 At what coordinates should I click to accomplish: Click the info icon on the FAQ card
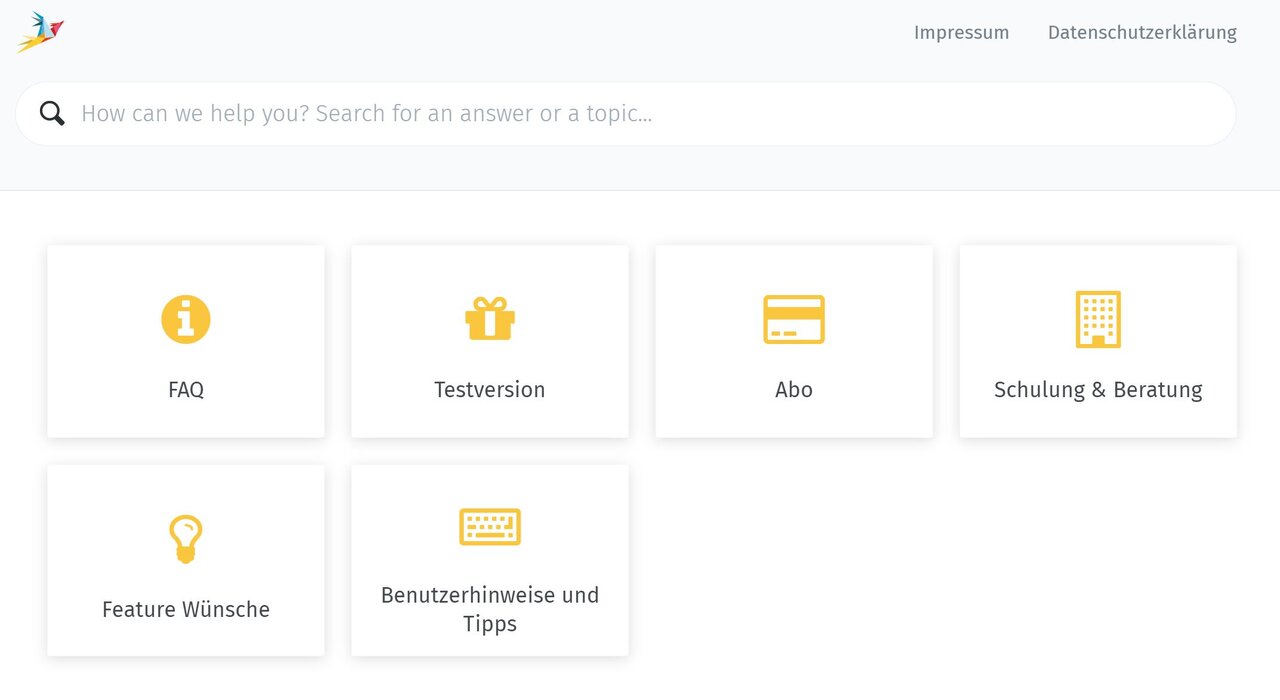pyautogui.click(x=185, y=319)
